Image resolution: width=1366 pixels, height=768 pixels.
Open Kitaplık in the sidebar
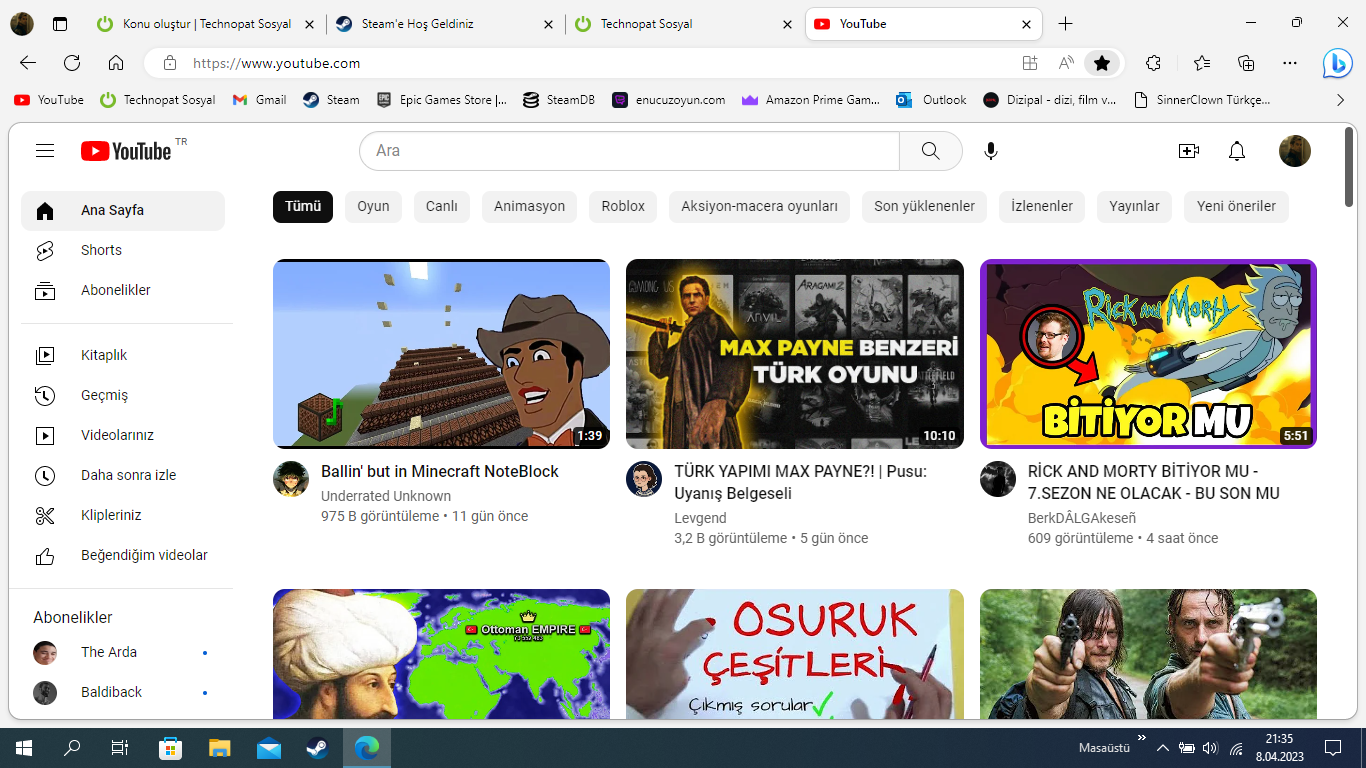pos(123,356)
